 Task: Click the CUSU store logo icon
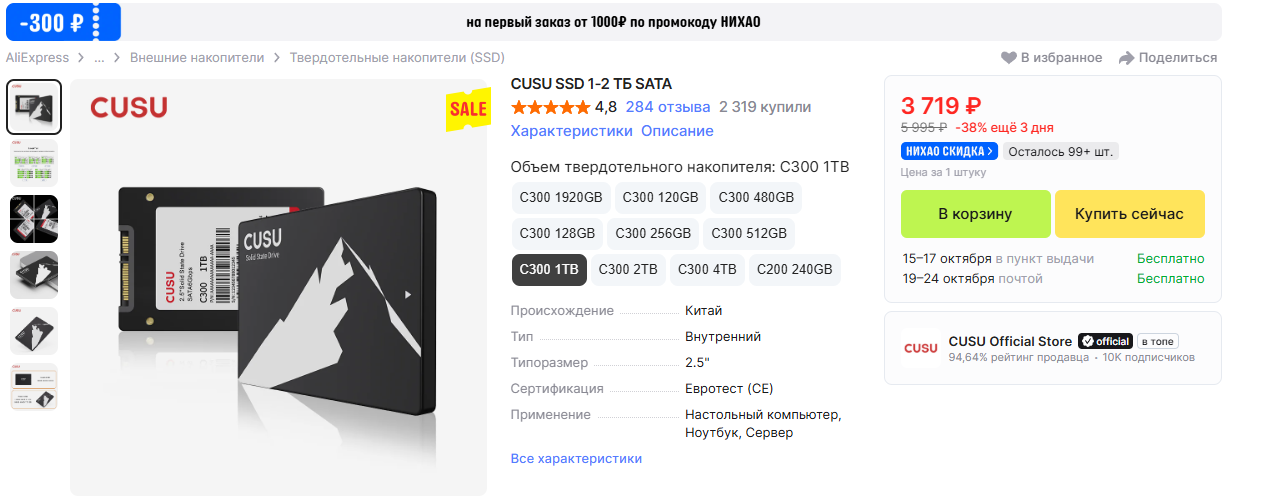click(x=921, y=348)
